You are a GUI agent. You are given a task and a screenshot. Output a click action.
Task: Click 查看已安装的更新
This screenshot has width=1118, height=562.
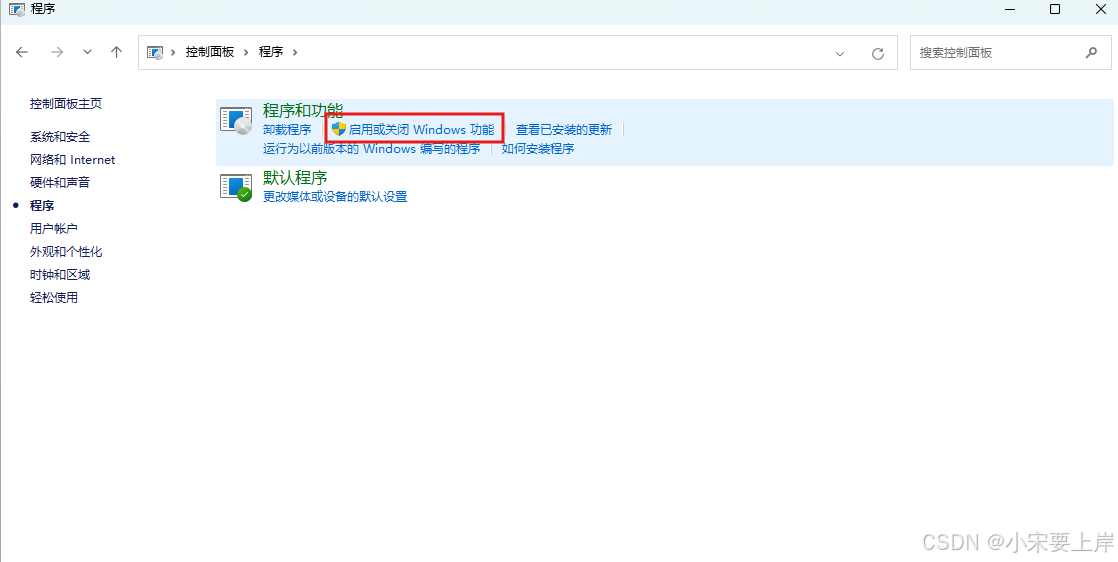pos(564,130)
